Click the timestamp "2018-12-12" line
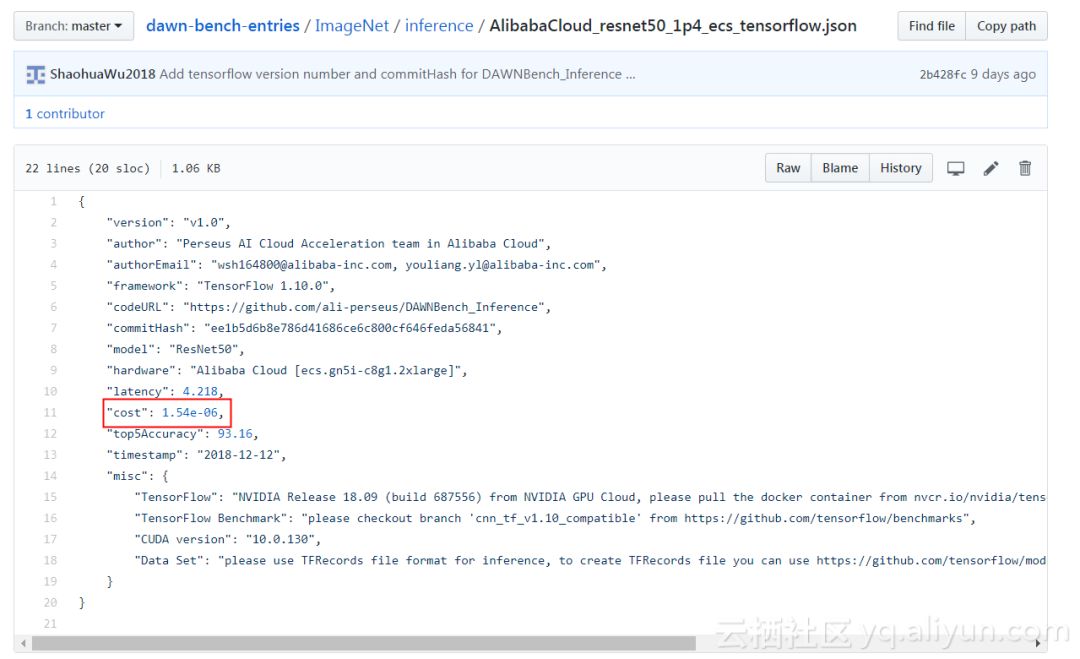The image size is (1080, 659). (196, 455)
